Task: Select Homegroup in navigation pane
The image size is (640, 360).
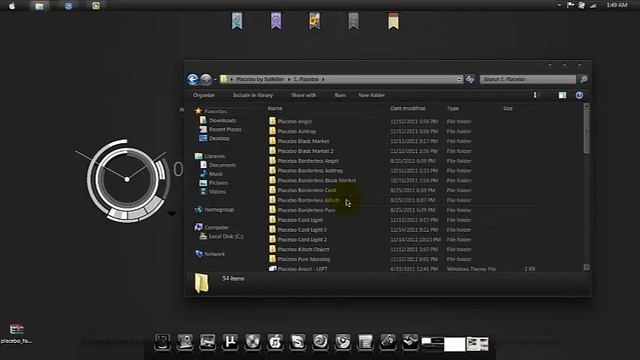Action: (x=219, y=210)
